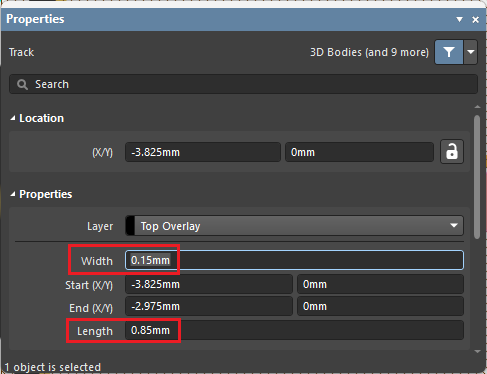Image resolution: width=487 pixels, height=374 pixels.
Task: Click the panel scrollbar down arrow
Action: 477,351
